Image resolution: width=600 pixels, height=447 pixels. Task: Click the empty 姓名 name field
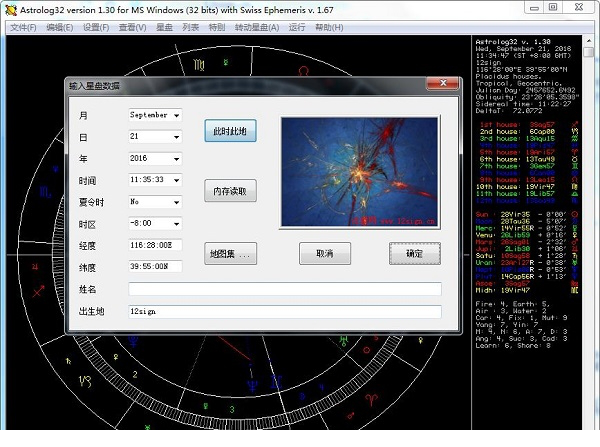pos(285,289)
